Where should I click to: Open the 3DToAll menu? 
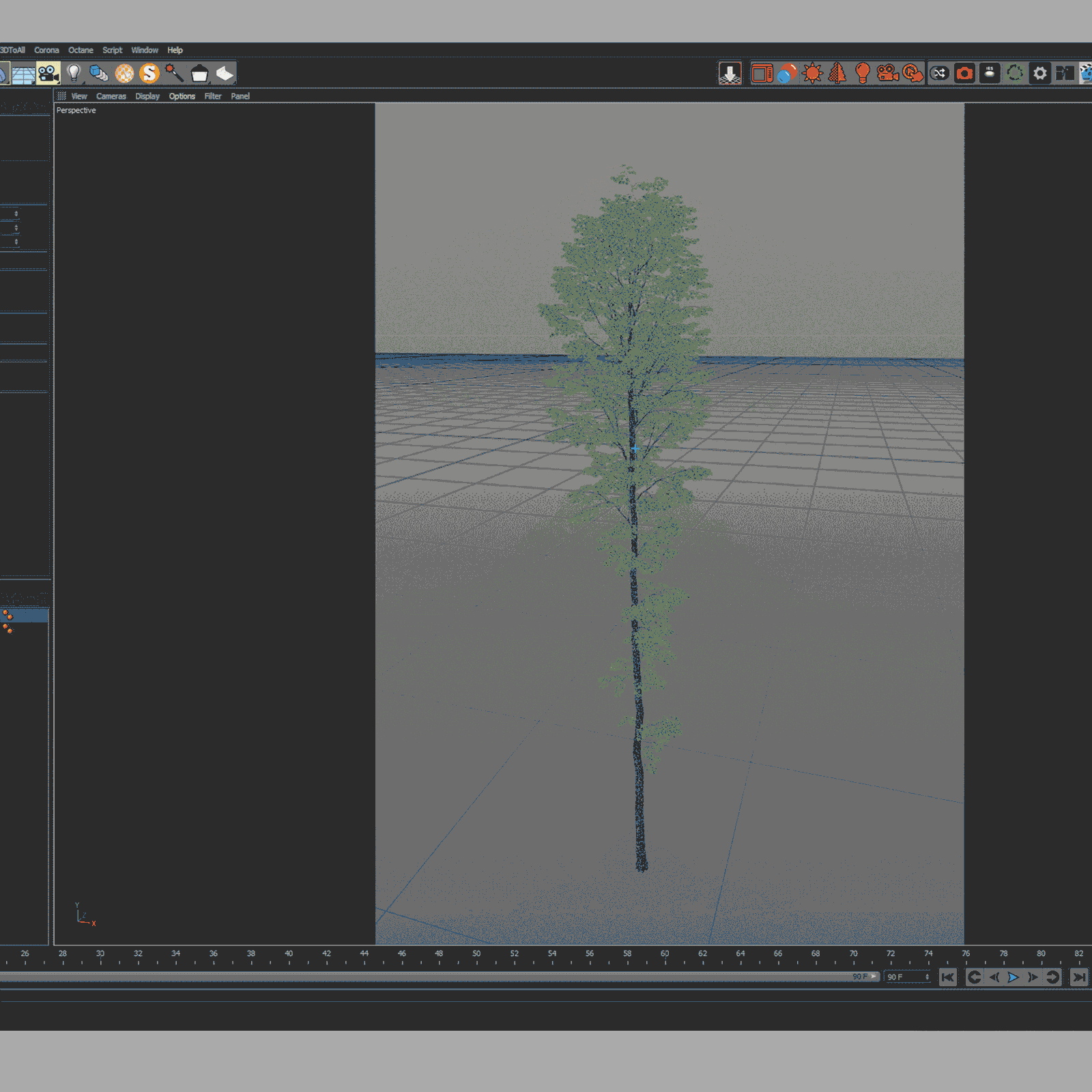12,50
